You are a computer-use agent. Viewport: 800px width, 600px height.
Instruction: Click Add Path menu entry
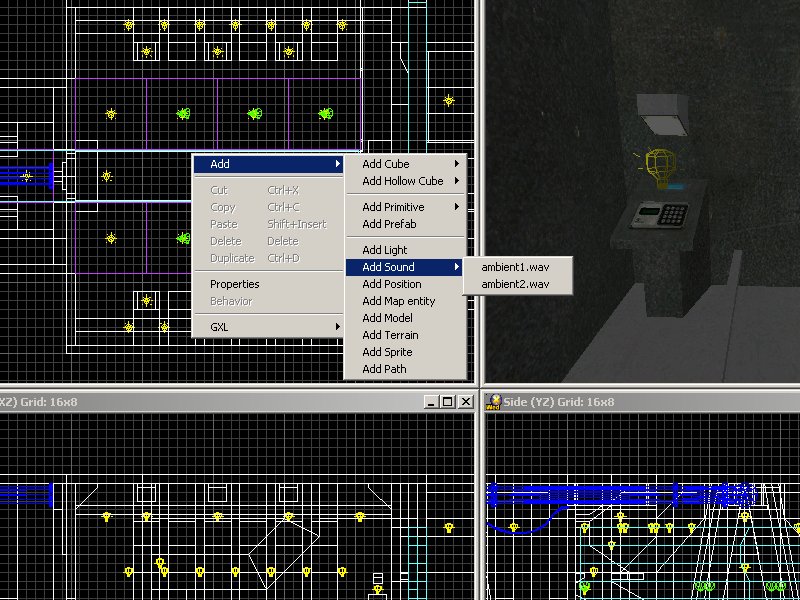384,369
